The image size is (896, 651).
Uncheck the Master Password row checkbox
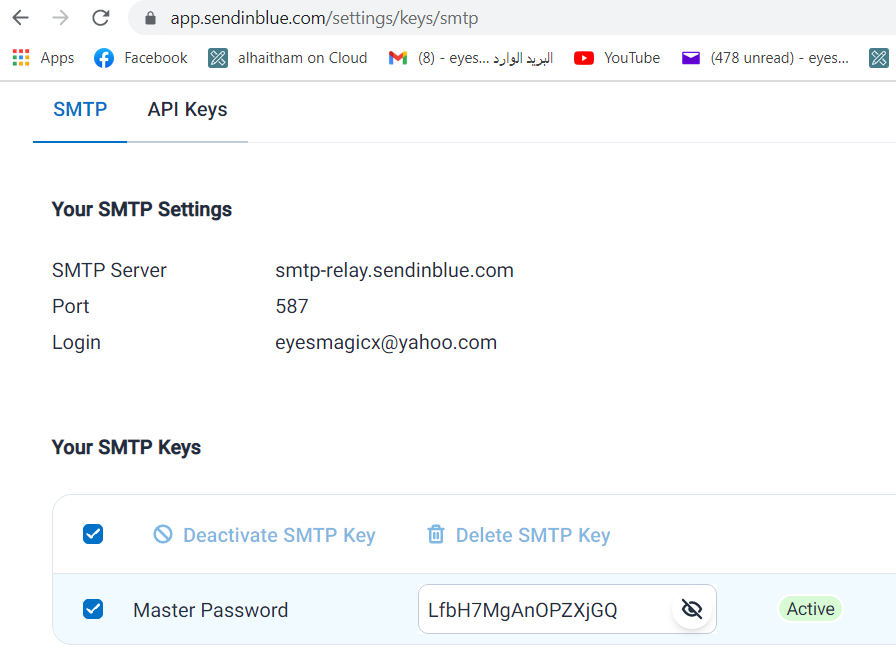pyautogui.click(x=93, y=609)
